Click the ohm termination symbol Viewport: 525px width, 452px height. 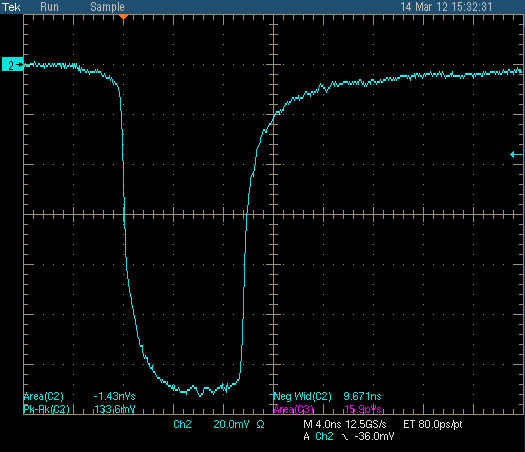point(260,425)
